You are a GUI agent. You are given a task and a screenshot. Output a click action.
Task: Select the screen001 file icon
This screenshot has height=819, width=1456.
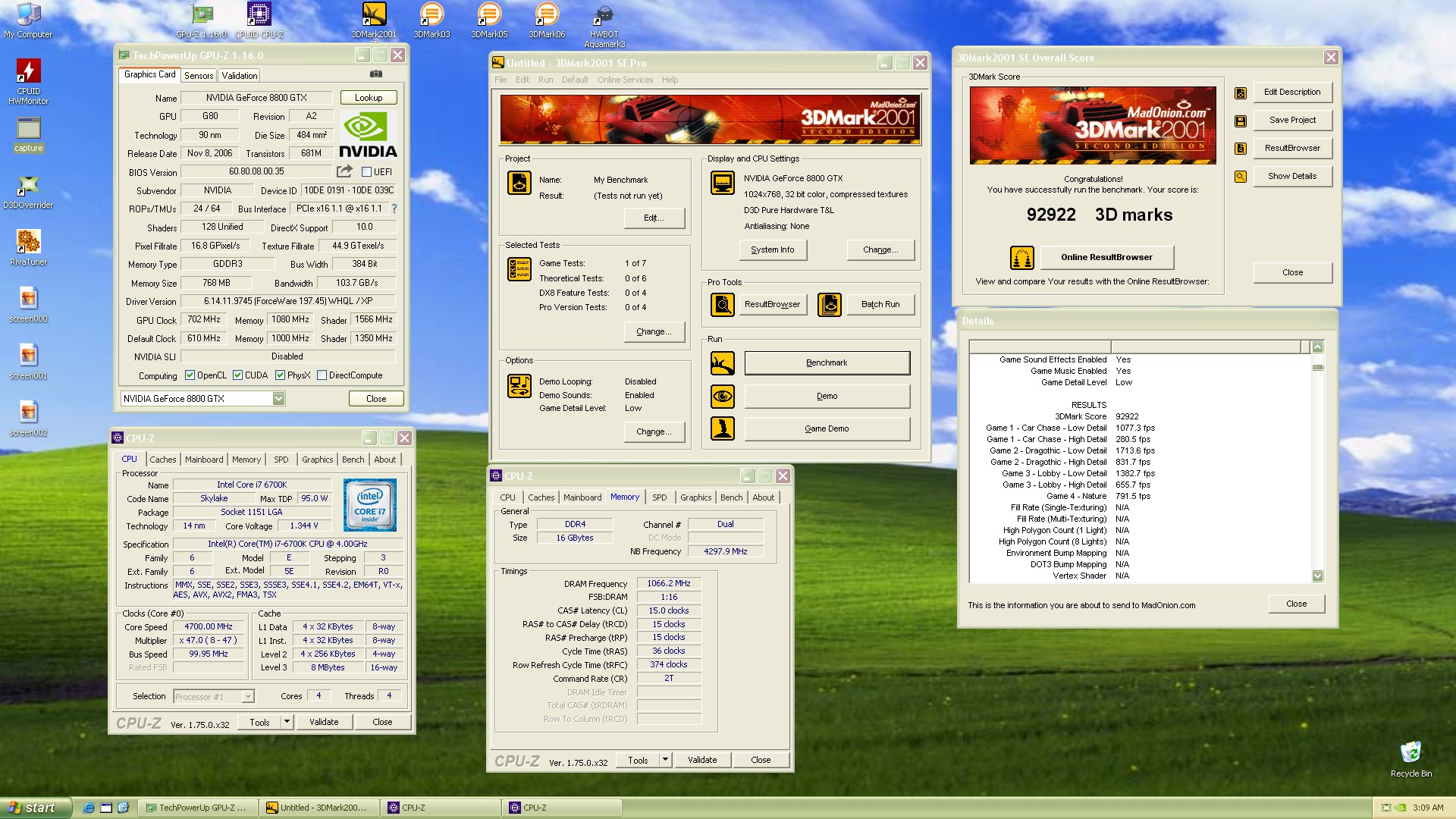(x=28, y=362)
